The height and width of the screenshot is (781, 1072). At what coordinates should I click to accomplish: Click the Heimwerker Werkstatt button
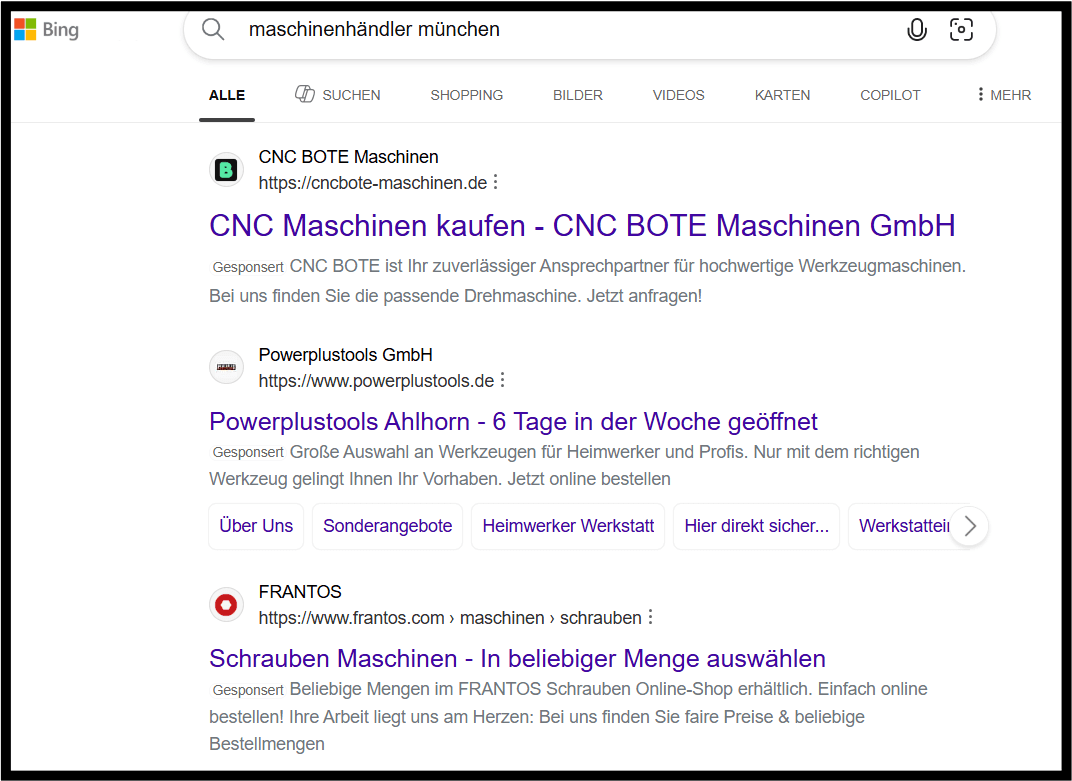(x=567, y=525)
